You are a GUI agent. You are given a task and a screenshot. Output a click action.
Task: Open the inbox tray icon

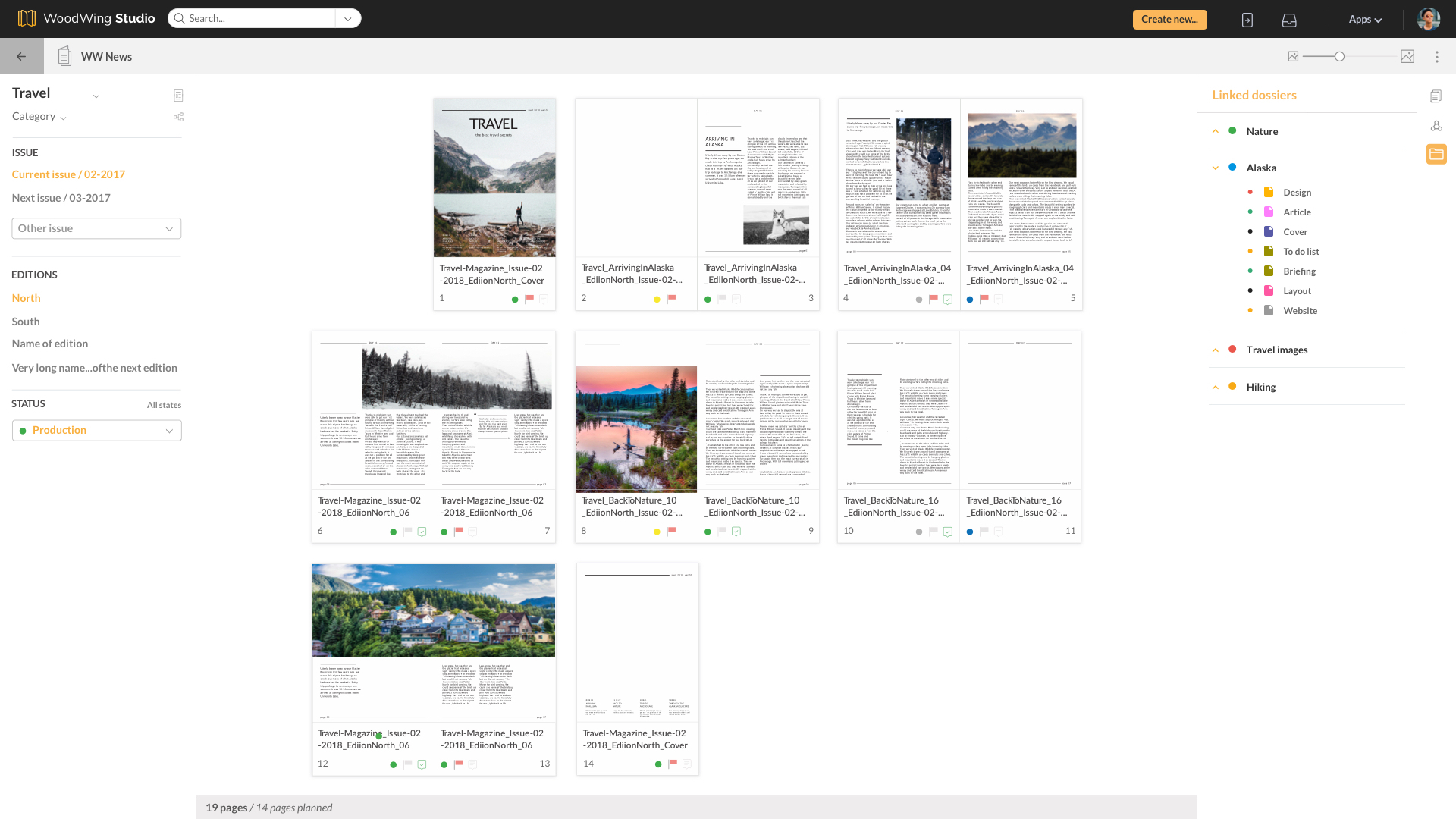(1289, 20)
